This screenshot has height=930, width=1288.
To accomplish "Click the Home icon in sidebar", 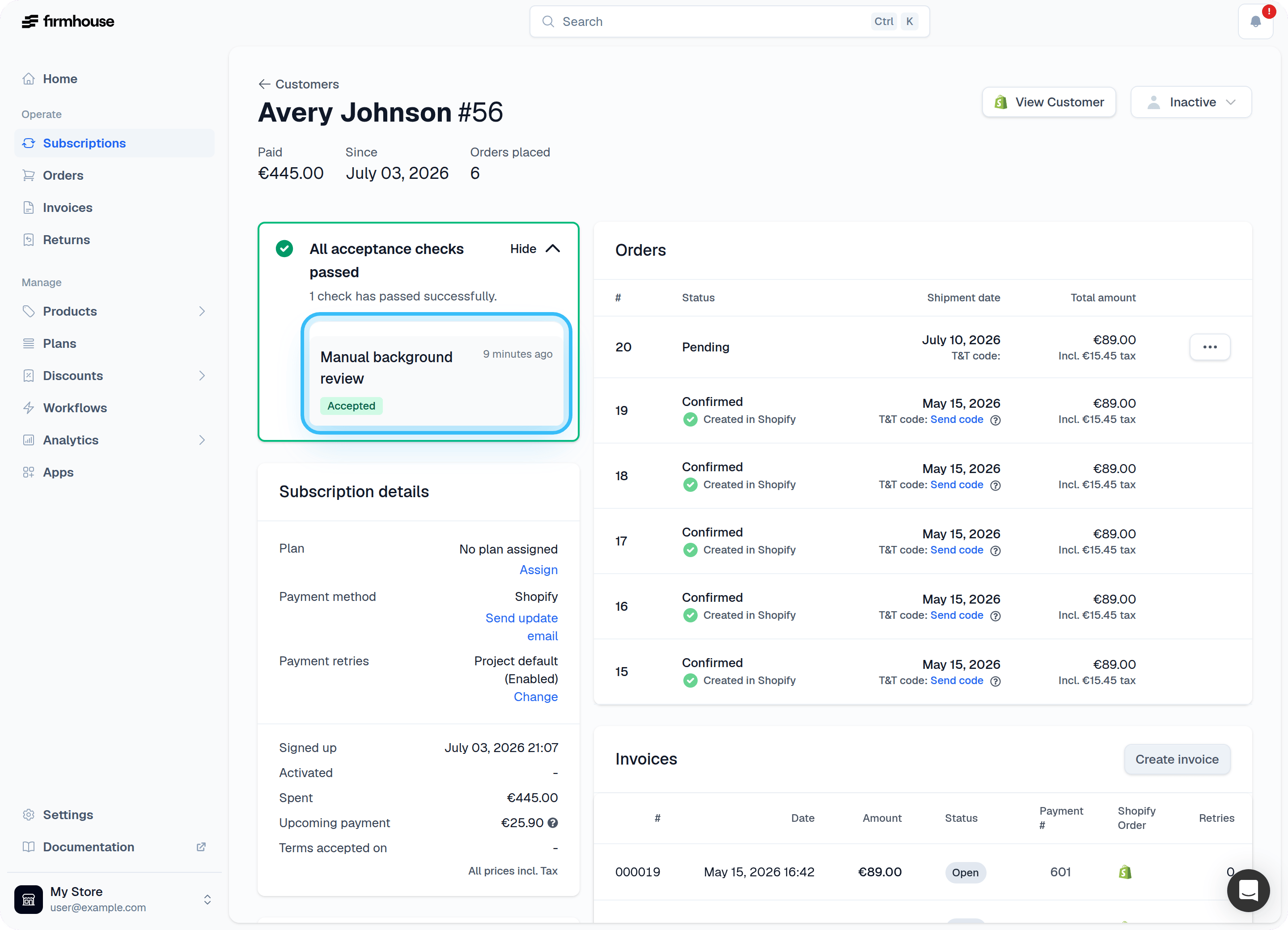I will [28, 79].
